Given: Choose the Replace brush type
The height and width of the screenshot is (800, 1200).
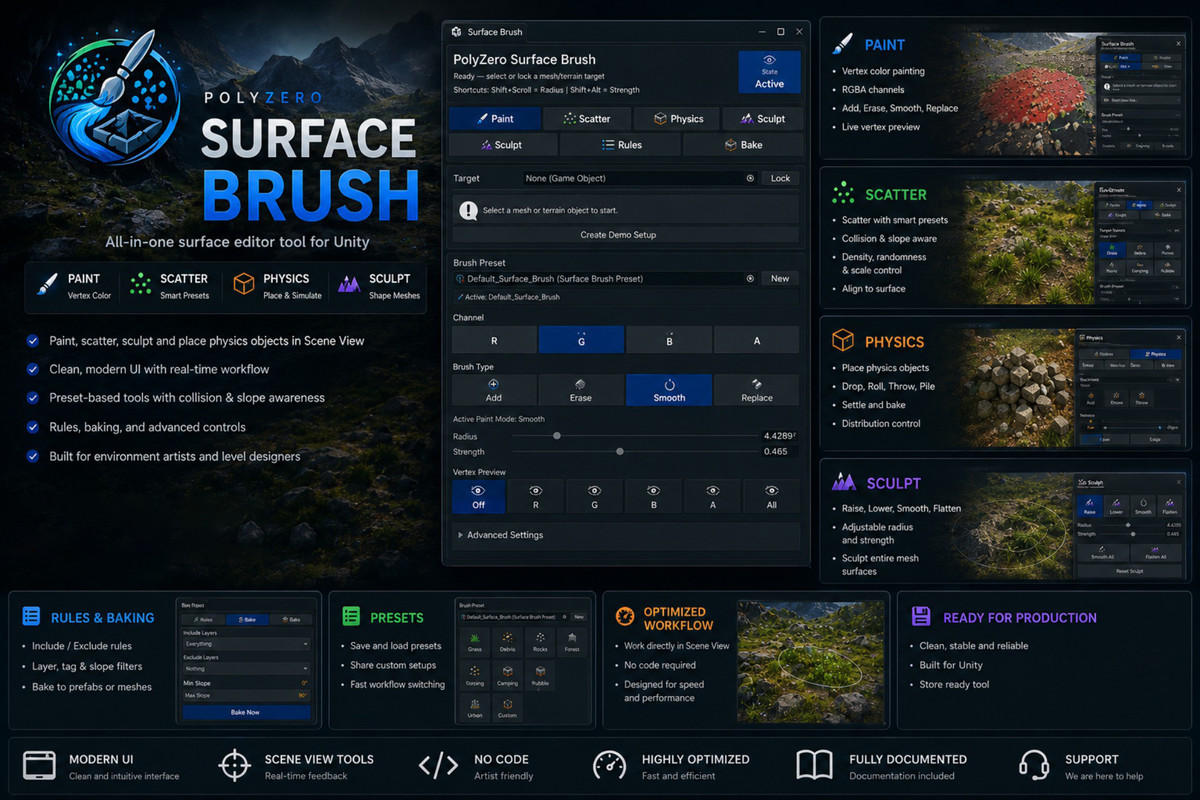Looking at the screenshot, I should pos(757,390).
